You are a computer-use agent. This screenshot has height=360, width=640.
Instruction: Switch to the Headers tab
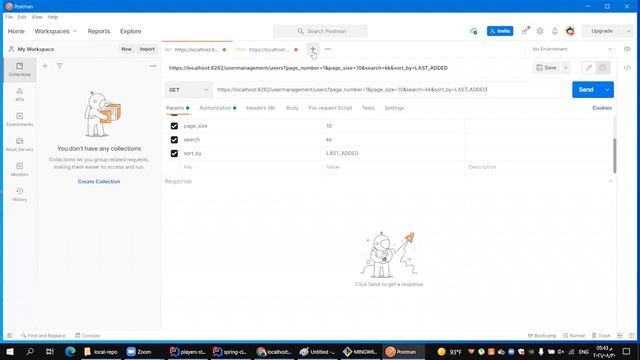pos(260,108)
